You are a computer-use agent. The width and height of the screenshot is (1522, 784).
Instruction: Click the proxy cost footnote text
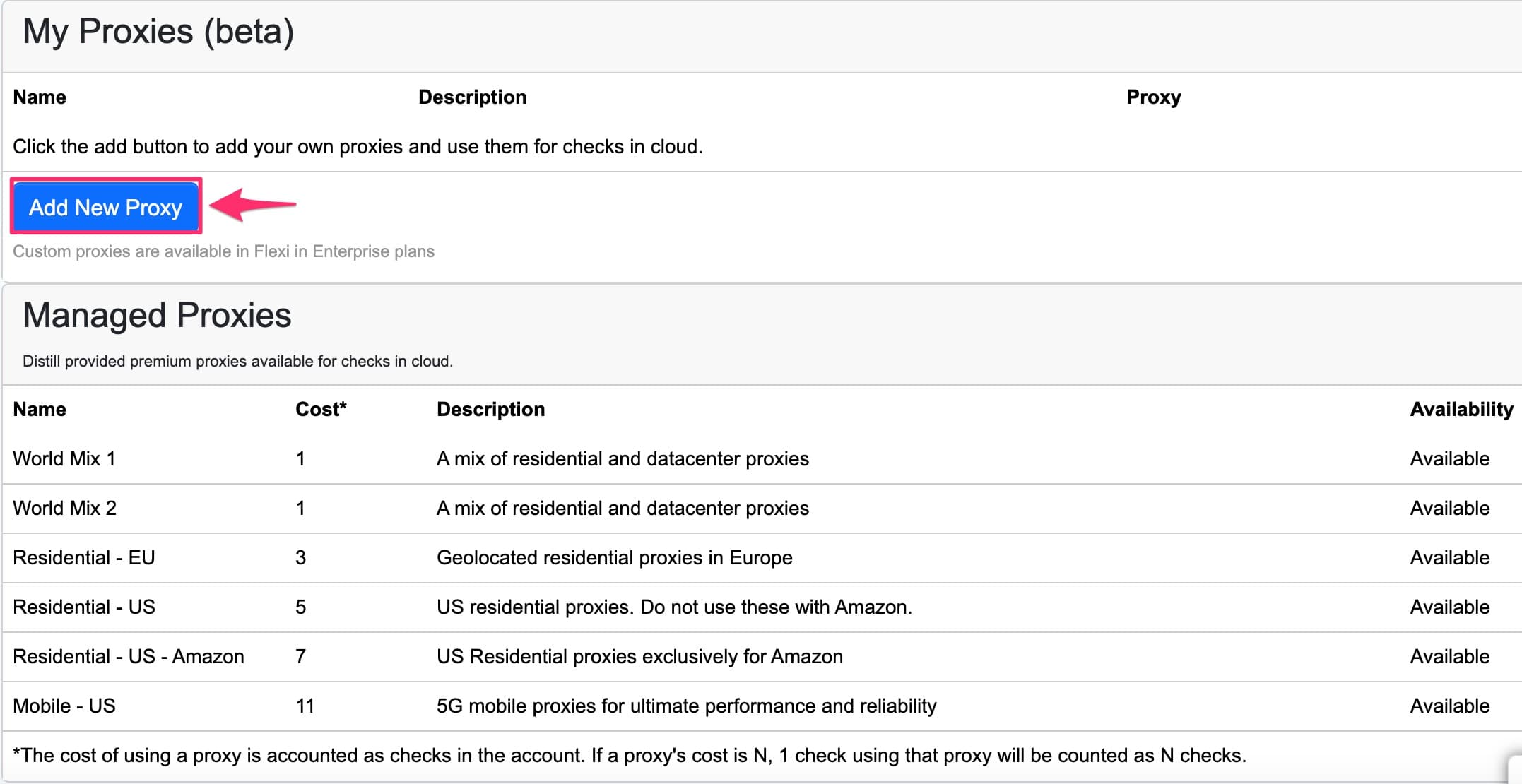pyautogui.click(x=629, y=754)
